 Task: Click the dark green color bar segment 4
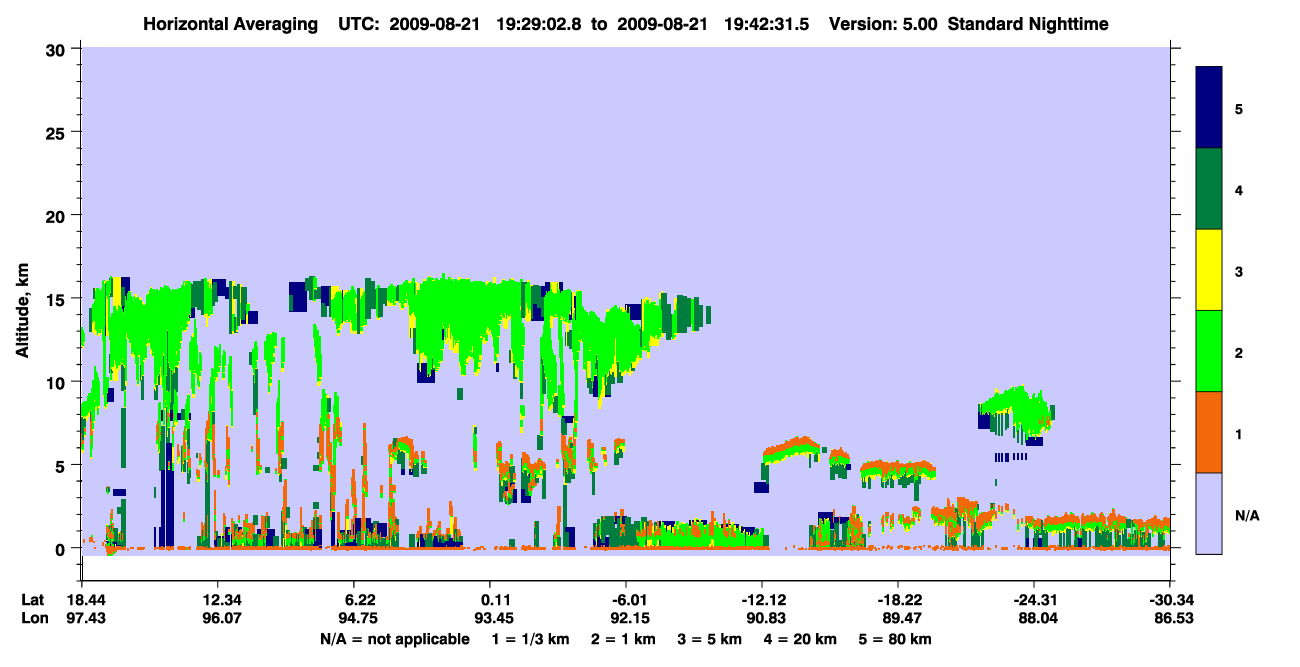click(x=1209, y=189)
